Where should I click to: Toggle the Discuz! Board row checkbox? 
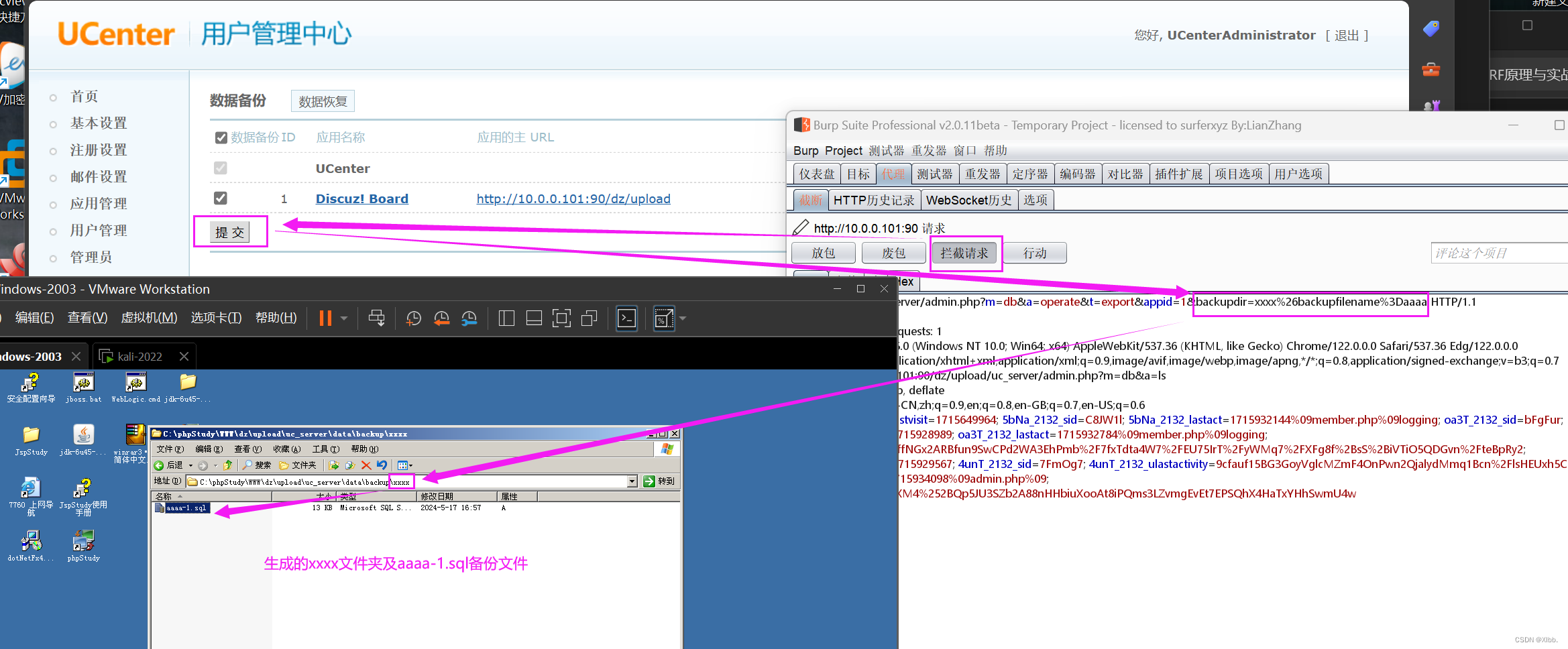[221, 198]
